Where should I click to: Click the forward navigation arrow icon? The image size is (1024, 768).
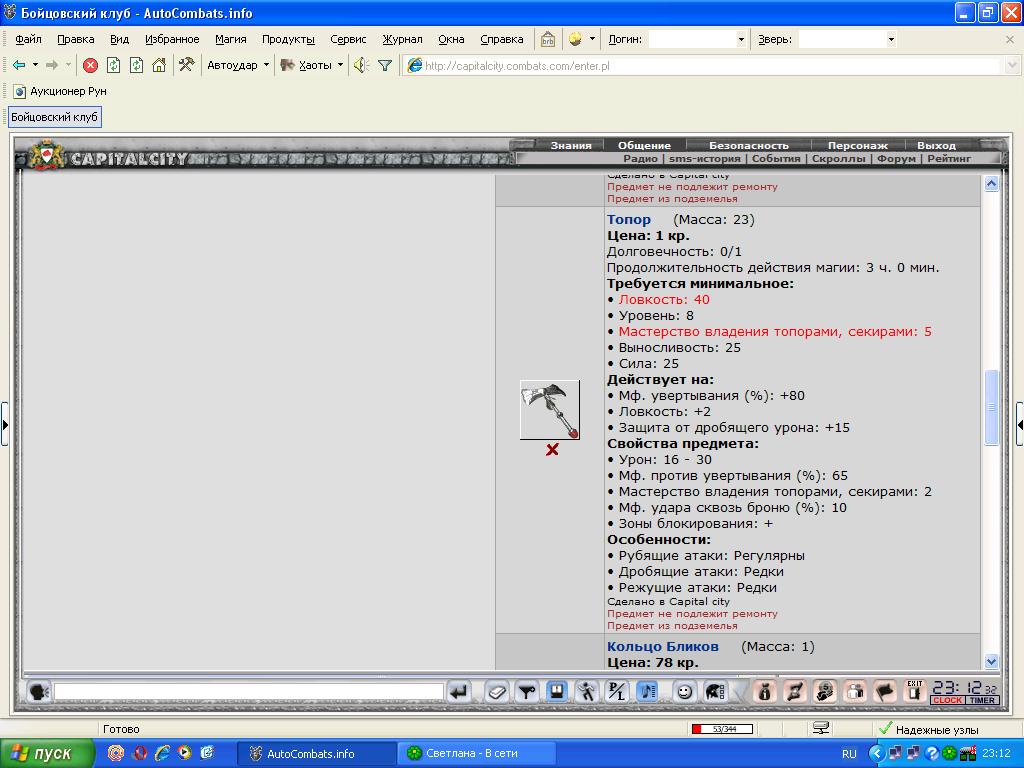(x=52, y=65)
